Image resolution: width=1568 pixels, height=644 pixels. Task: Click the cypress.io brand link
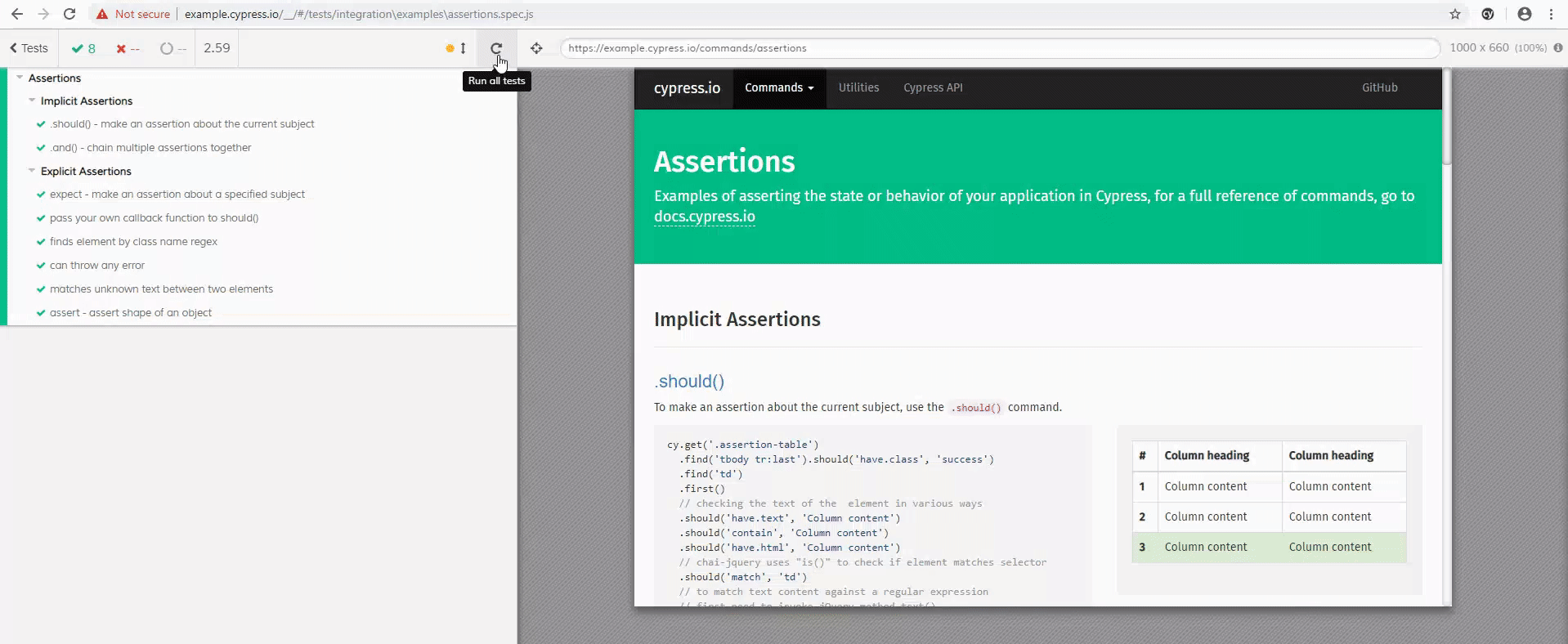687,88
